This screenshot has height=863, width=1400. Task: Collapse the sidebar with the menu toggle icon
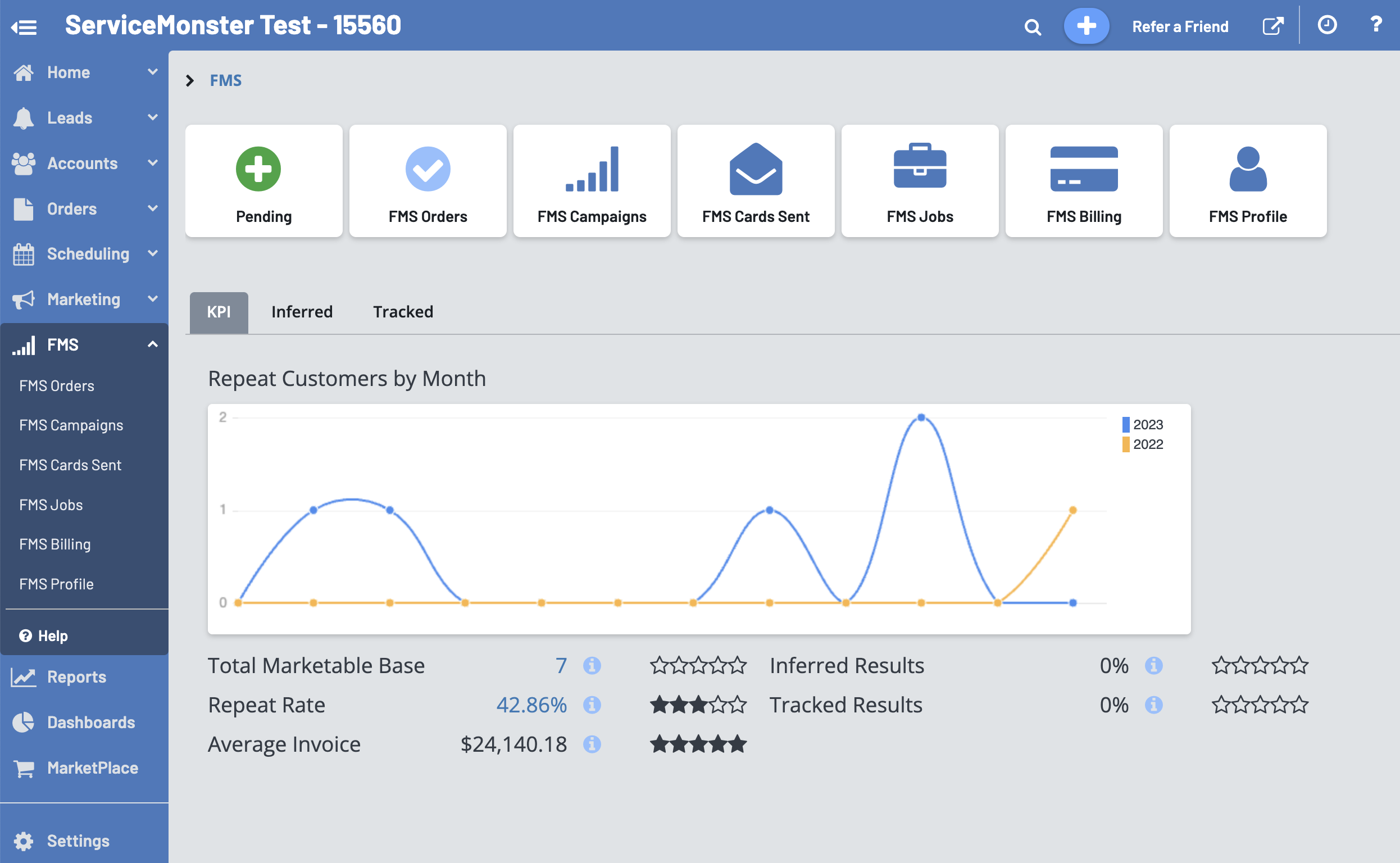pyautogui.click(x=24, y=26)
